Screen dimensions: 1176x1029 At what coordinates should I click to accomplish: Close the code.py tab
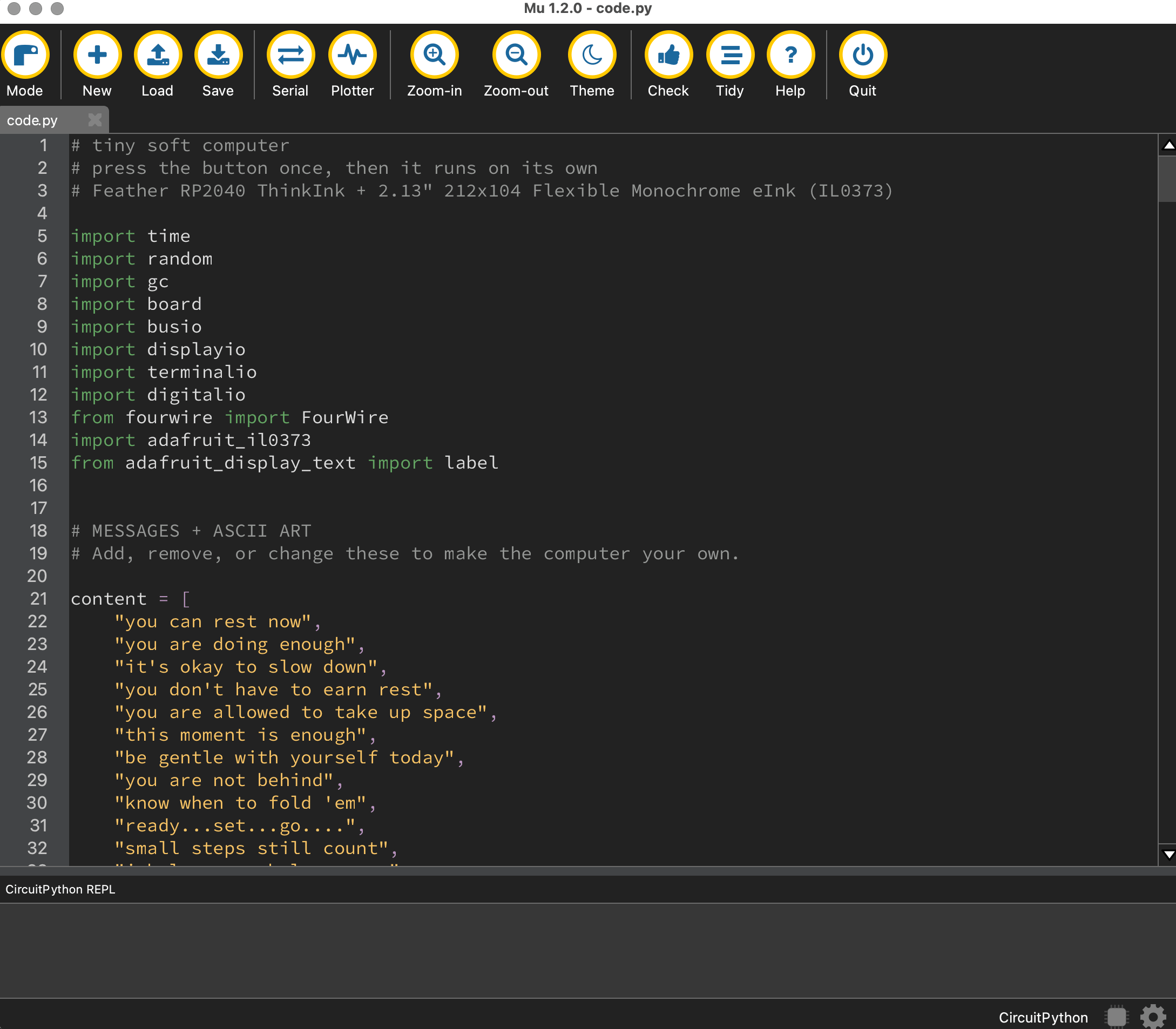[94, 120]
